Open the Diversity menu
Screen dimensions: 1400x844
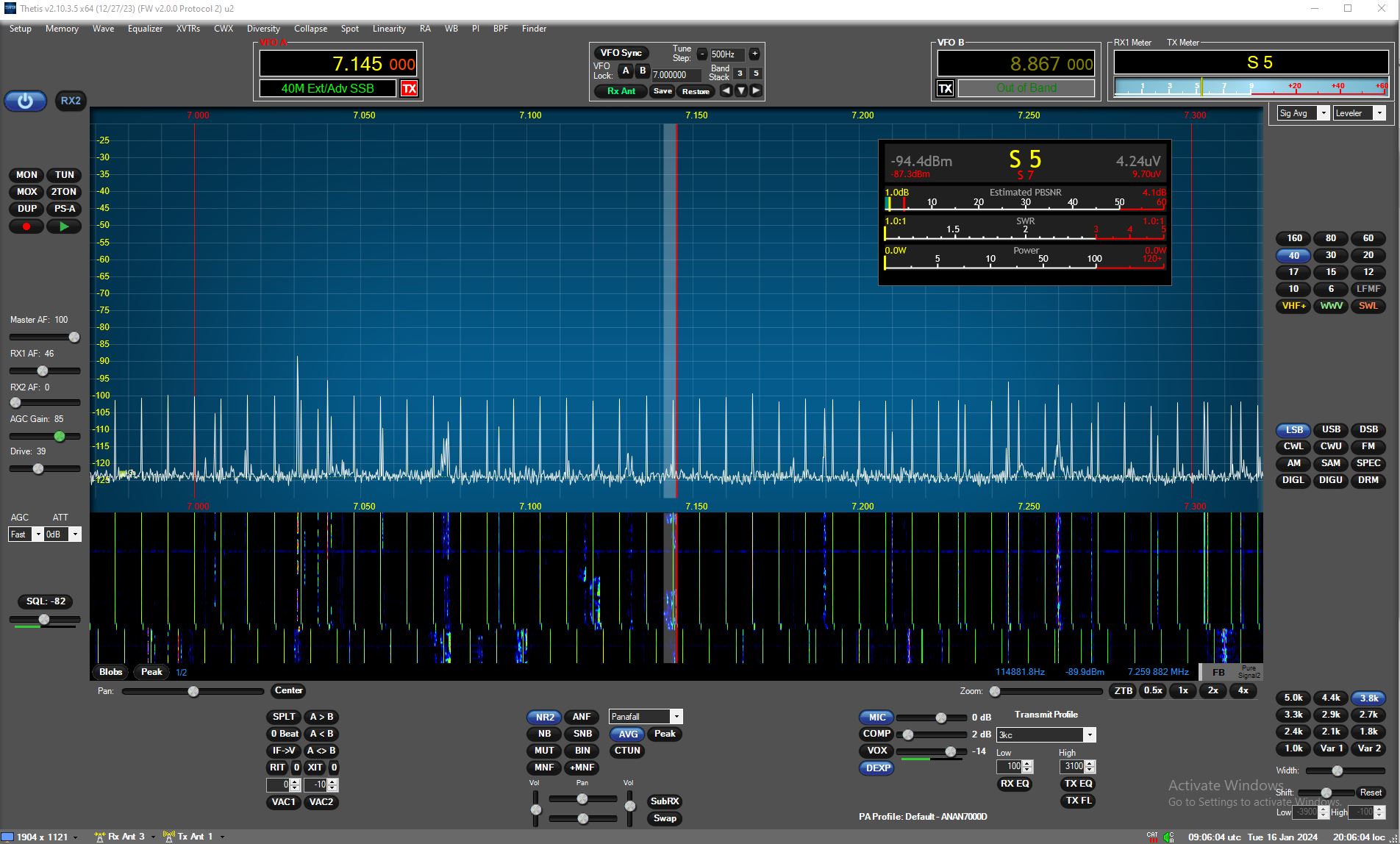pos(263,29)
